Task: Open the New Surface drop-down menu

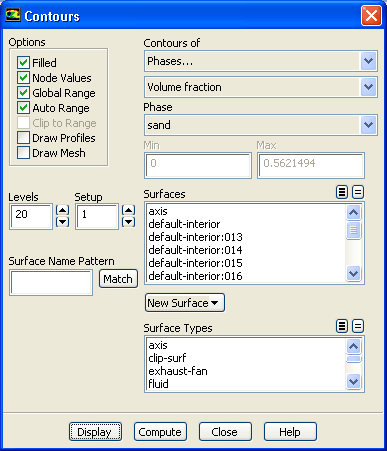Action: [185, 303]
